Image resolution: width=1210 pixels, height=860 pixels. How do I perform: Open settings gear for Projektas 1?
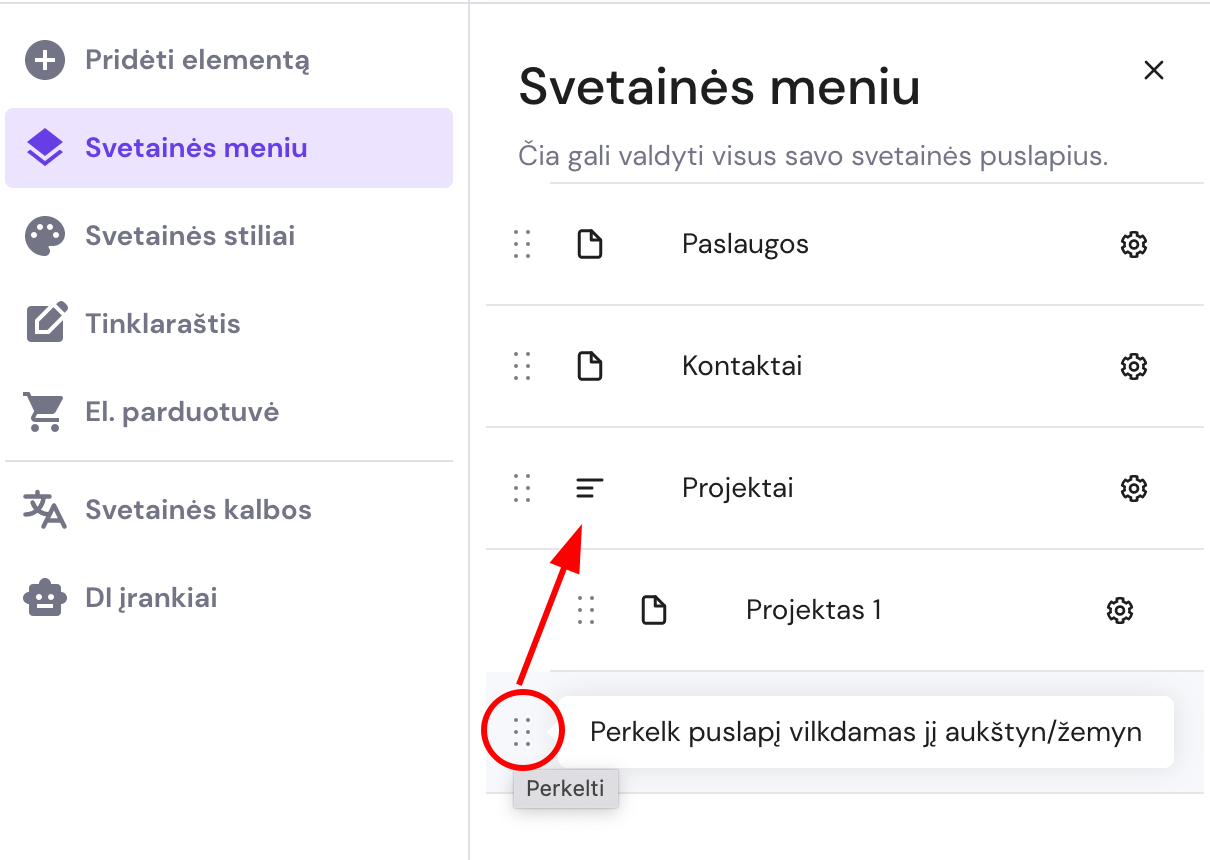tap(1120, 610)
